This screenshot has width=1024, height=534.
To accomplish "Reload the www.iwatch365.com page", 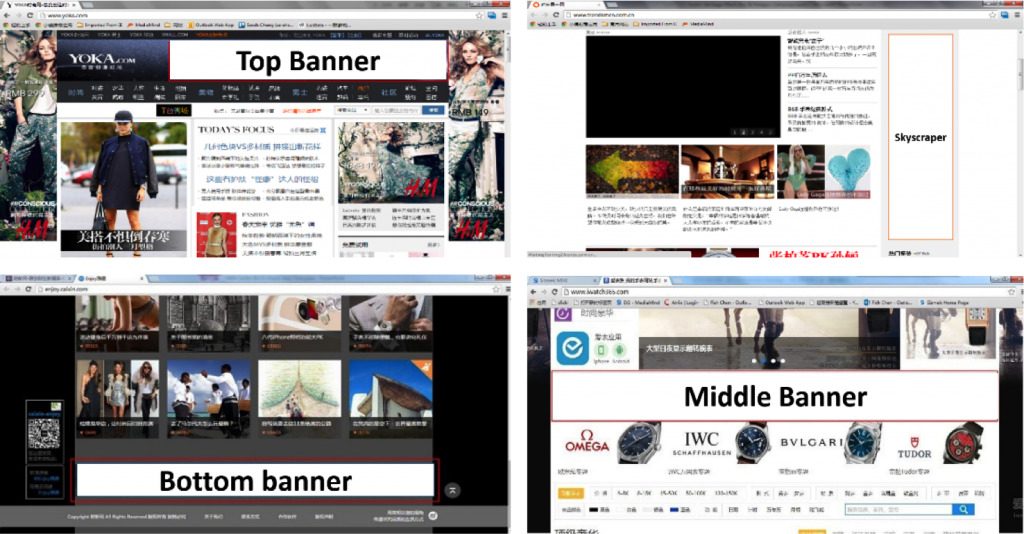I will point(555,292).
